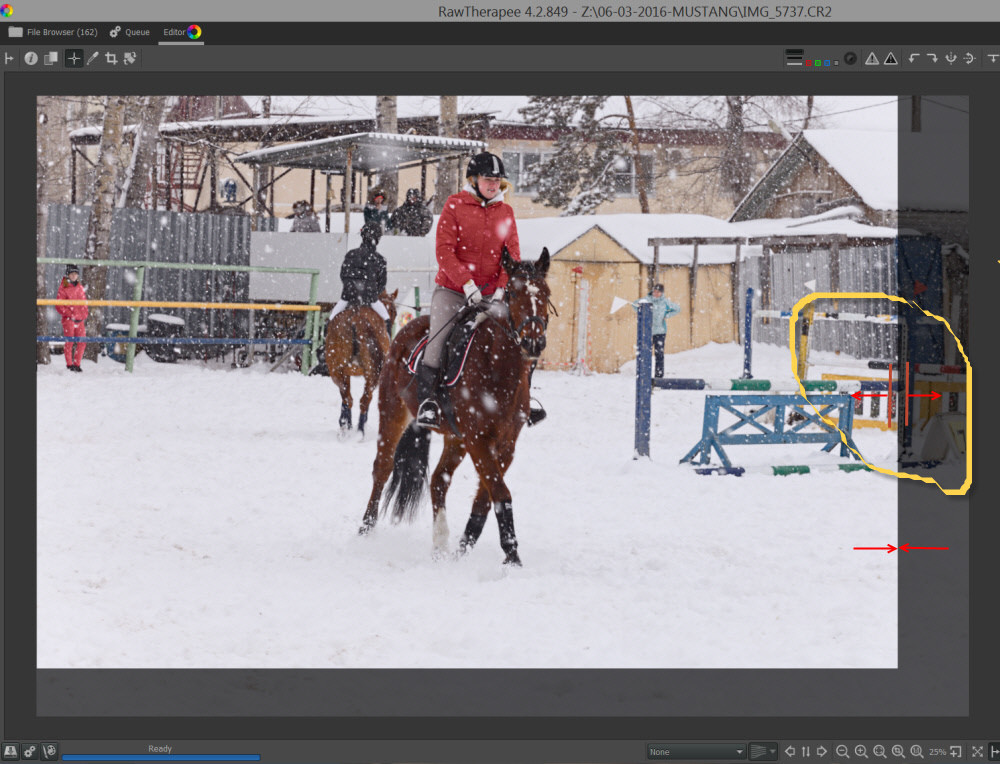This screenshot has height=764, width=1000.
Task: Enable clipped shadow indication
Action: (891, 59)
